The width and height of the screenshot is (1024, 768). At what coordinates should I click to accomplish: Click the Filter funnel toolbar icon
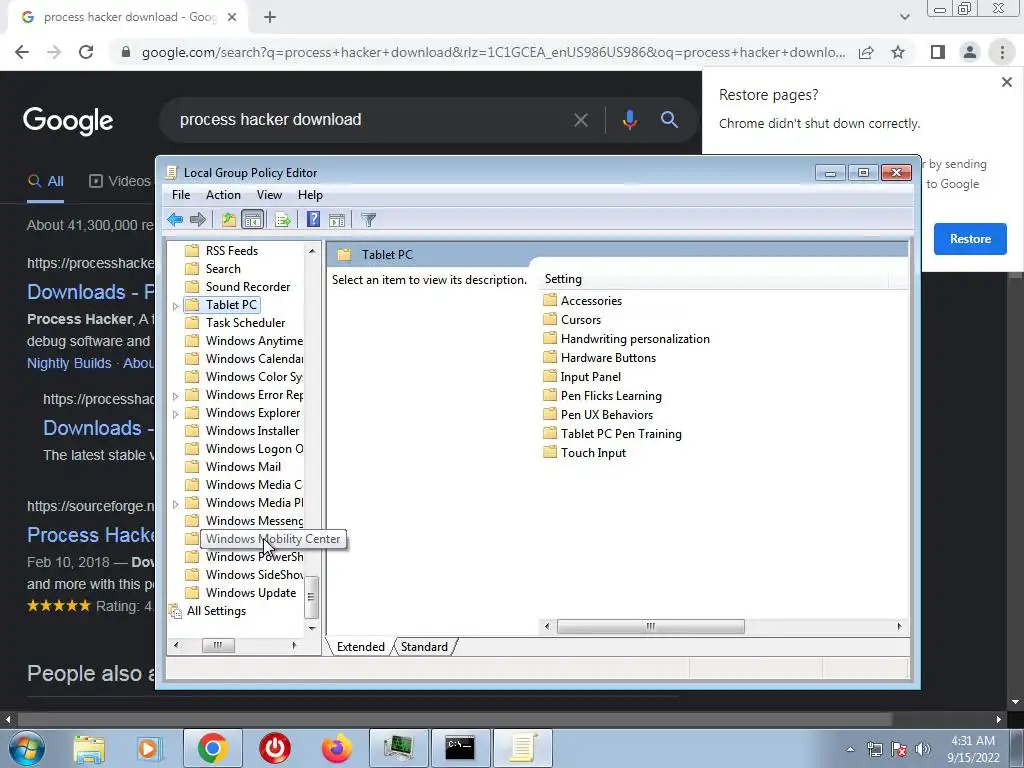(369, 219)
